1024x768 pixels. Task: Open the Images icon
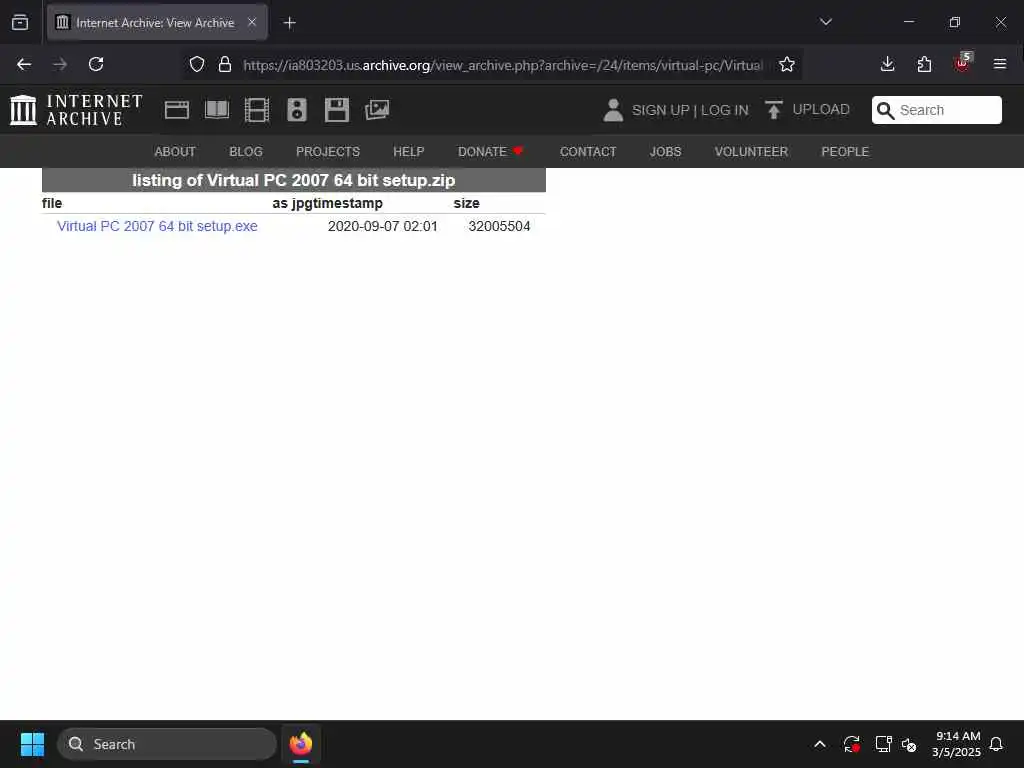[x=377, y=110]
